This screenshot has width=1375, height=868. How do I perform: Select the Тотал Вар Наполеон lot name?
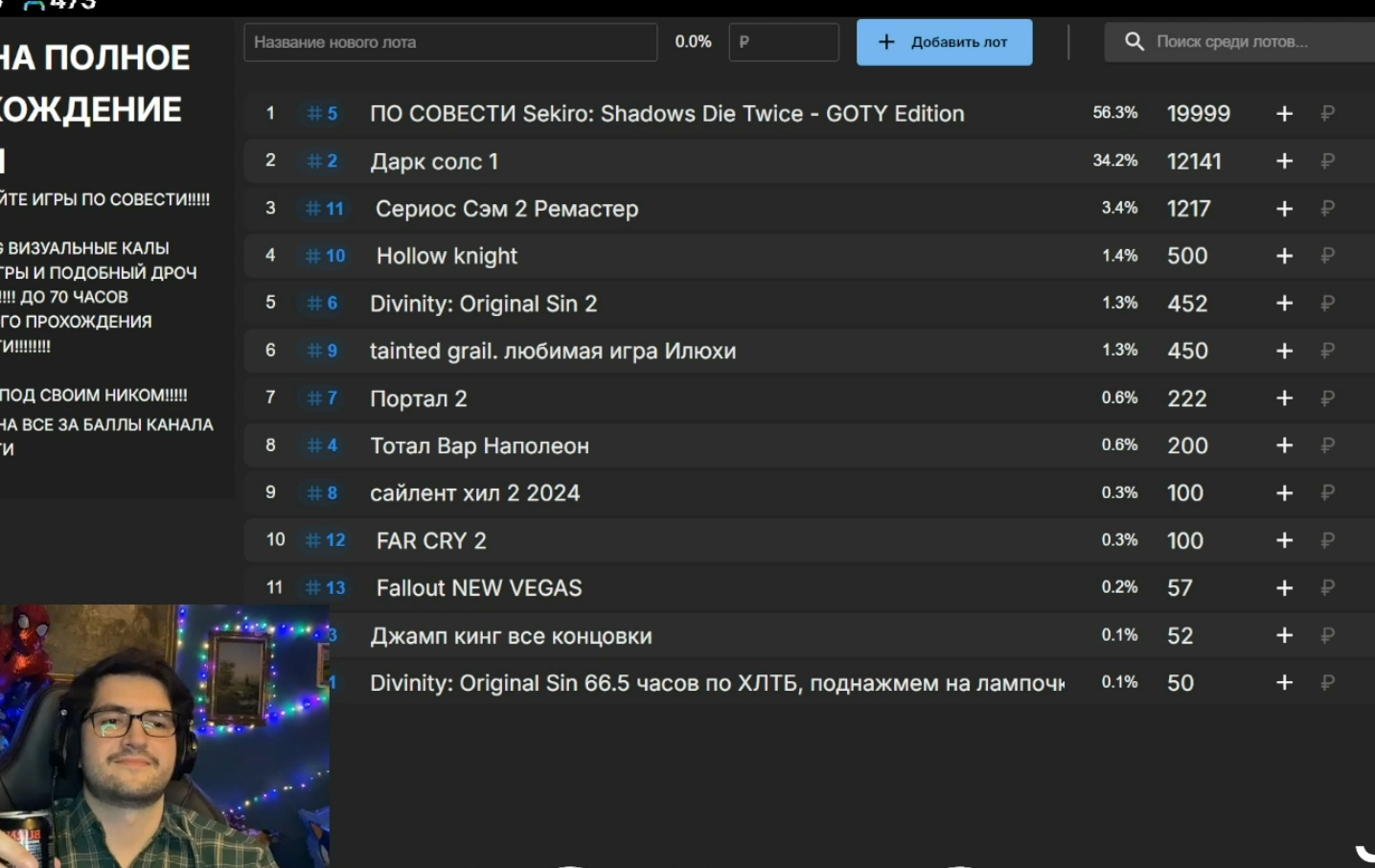480,445
